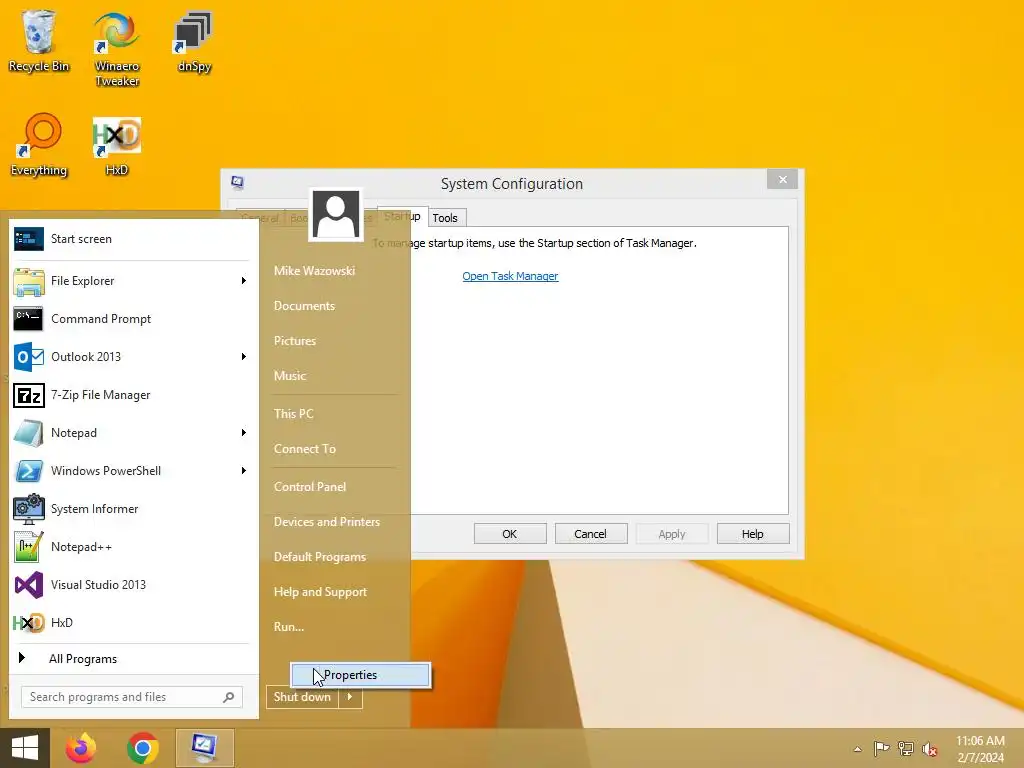
Task: Open Shut down options arrow
Action: tap(350, 697)
